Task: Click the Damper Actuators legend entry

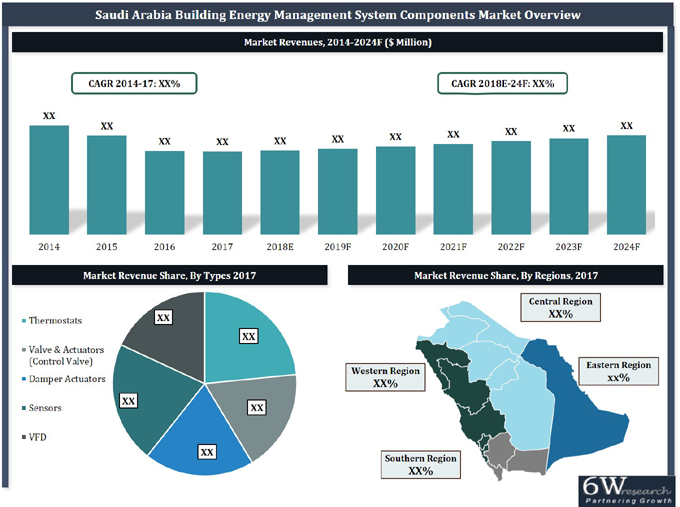Action: pyautogui.click(x=64, y=379)
